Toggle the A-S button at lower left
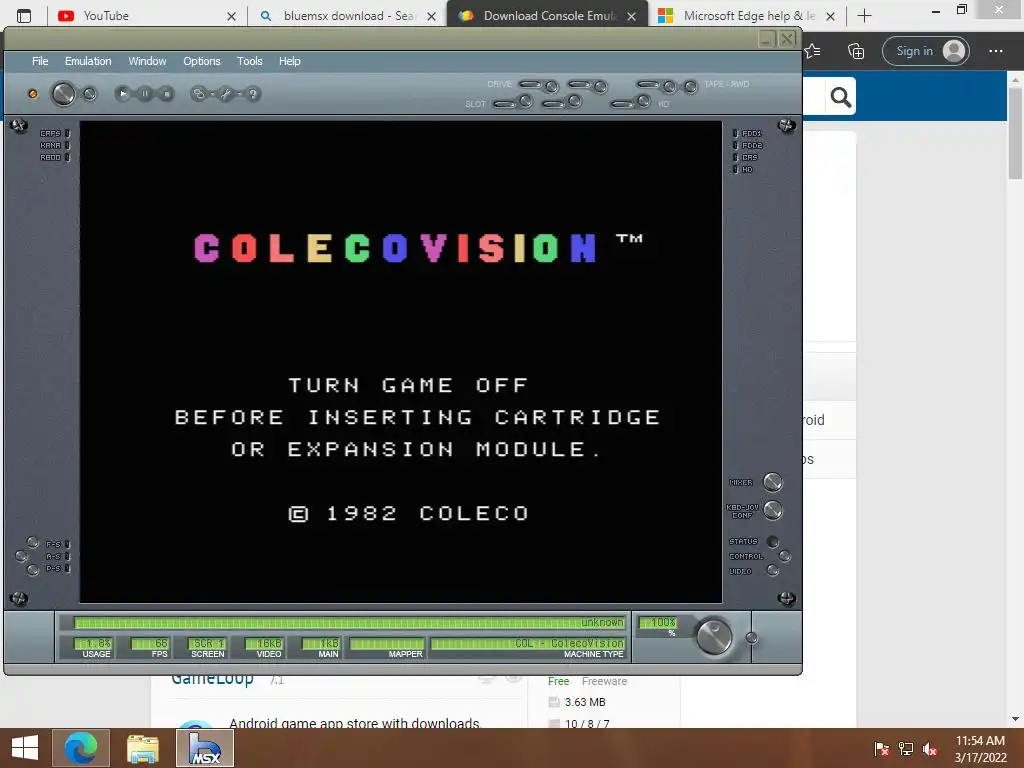This screenshot has height=768, width=1024. click(x=22, y=556)
